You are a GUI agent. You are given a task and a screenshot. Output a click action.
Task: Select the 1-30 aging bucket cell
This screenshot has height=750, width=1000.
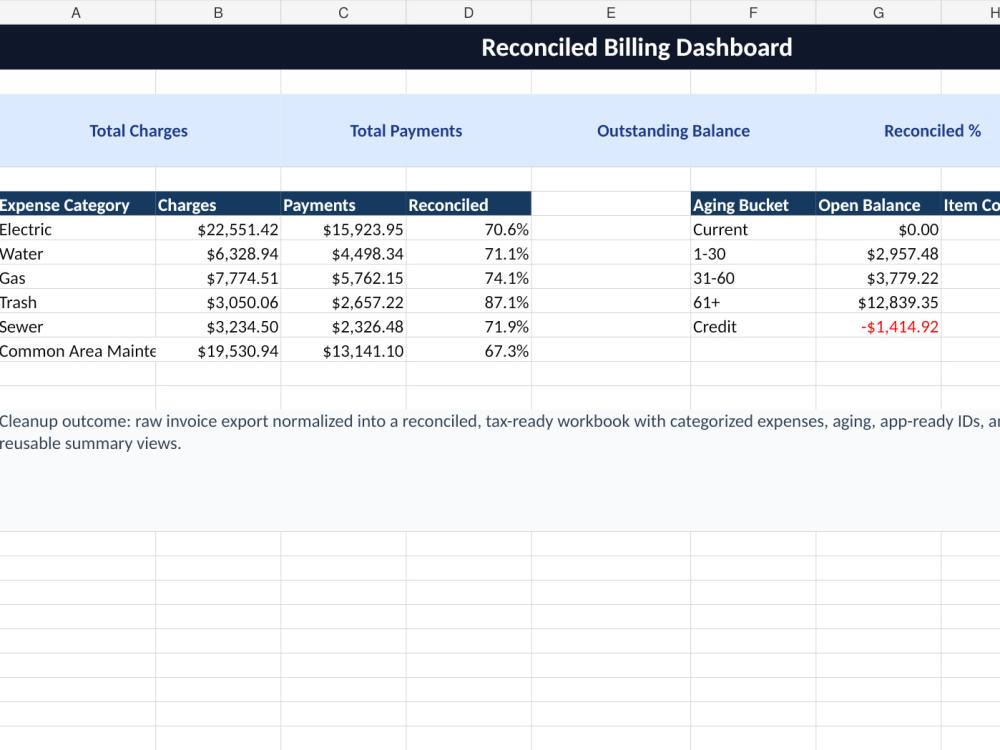coord(753,253)
